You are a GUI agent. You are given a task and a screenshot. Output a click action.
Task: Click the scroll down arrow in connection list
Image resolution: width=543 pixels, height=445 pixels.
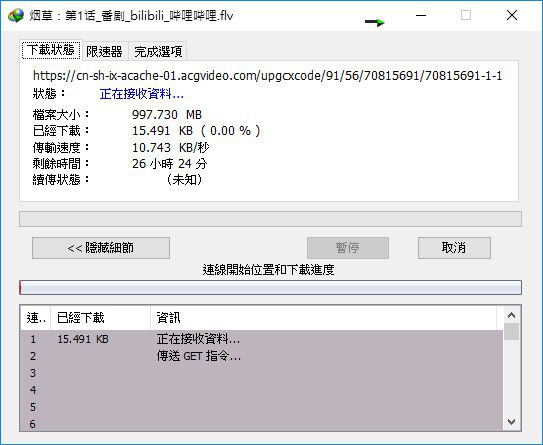511,421
